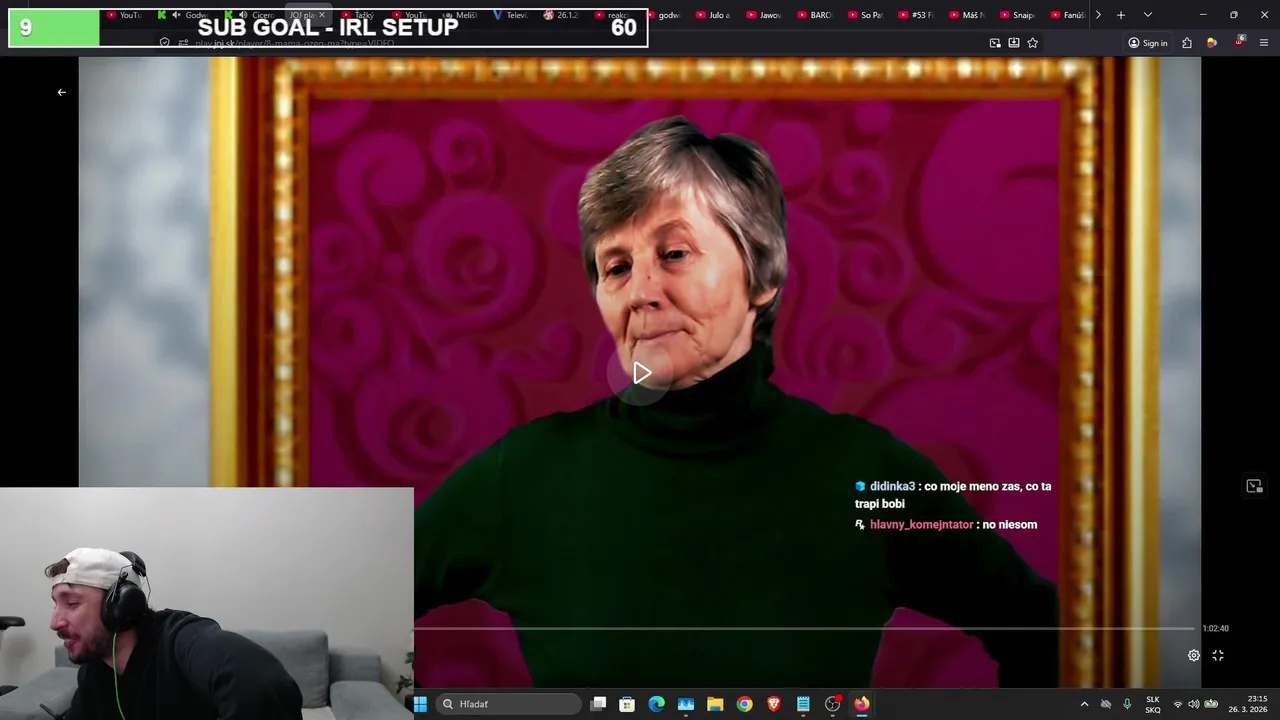Select the Firefox taskbar icon

[861, 704]
